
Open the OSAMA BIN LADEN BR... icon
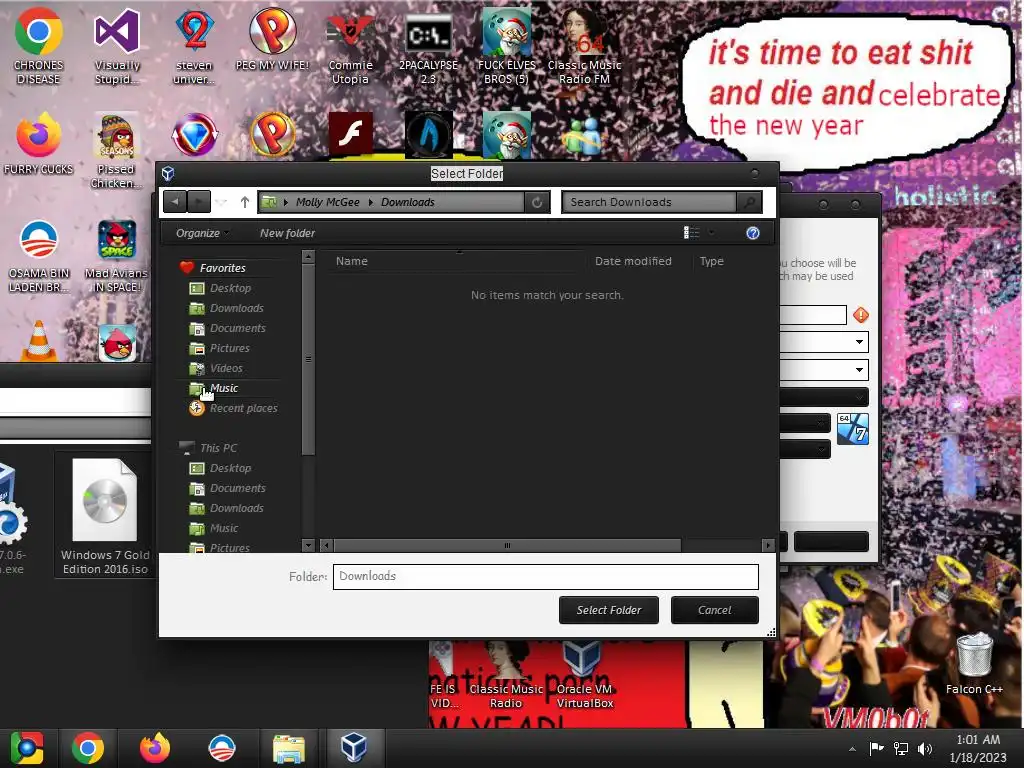[39, 255]
